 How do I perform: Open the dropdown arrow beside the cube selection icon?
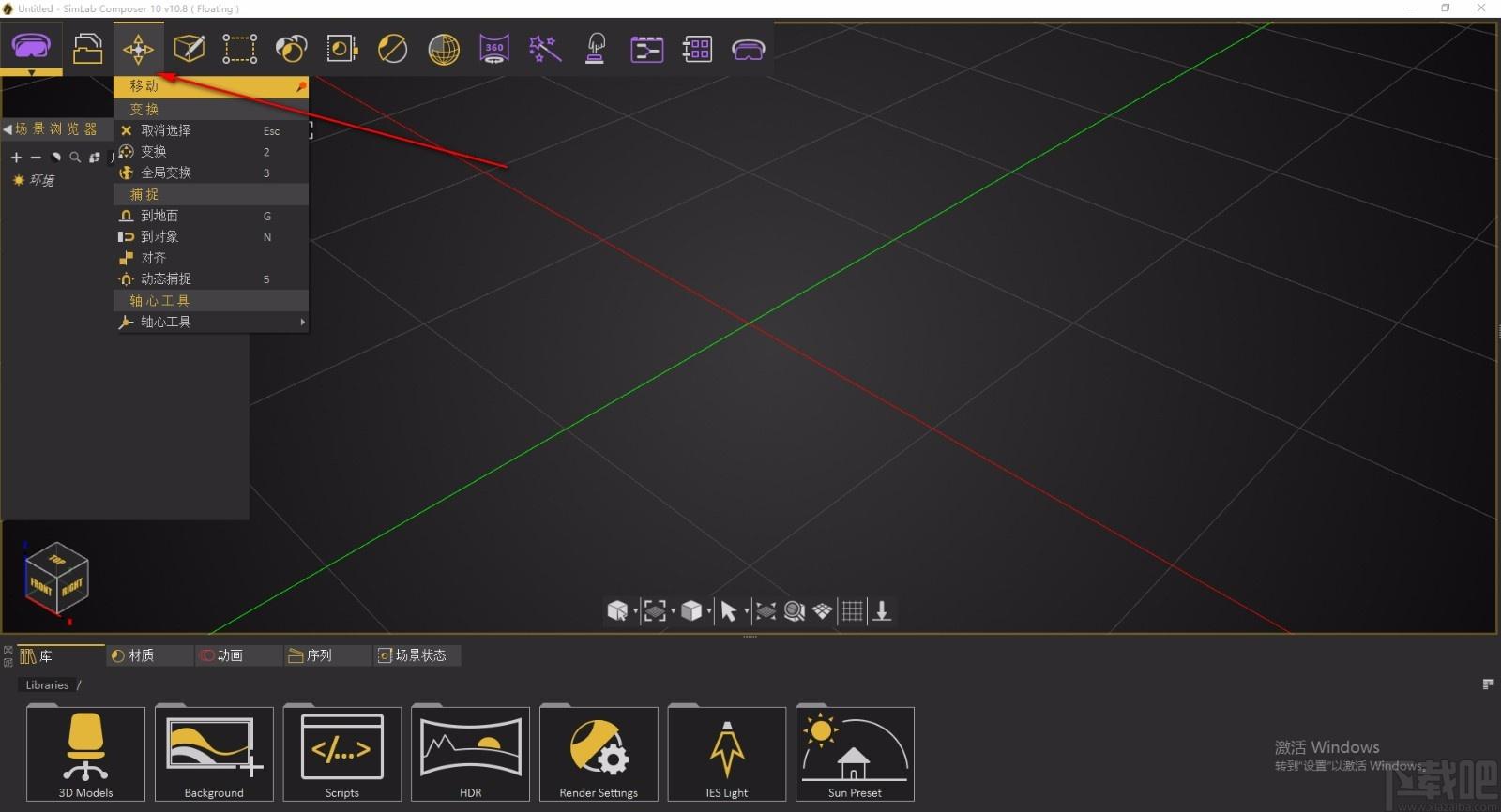coord(635,612)
